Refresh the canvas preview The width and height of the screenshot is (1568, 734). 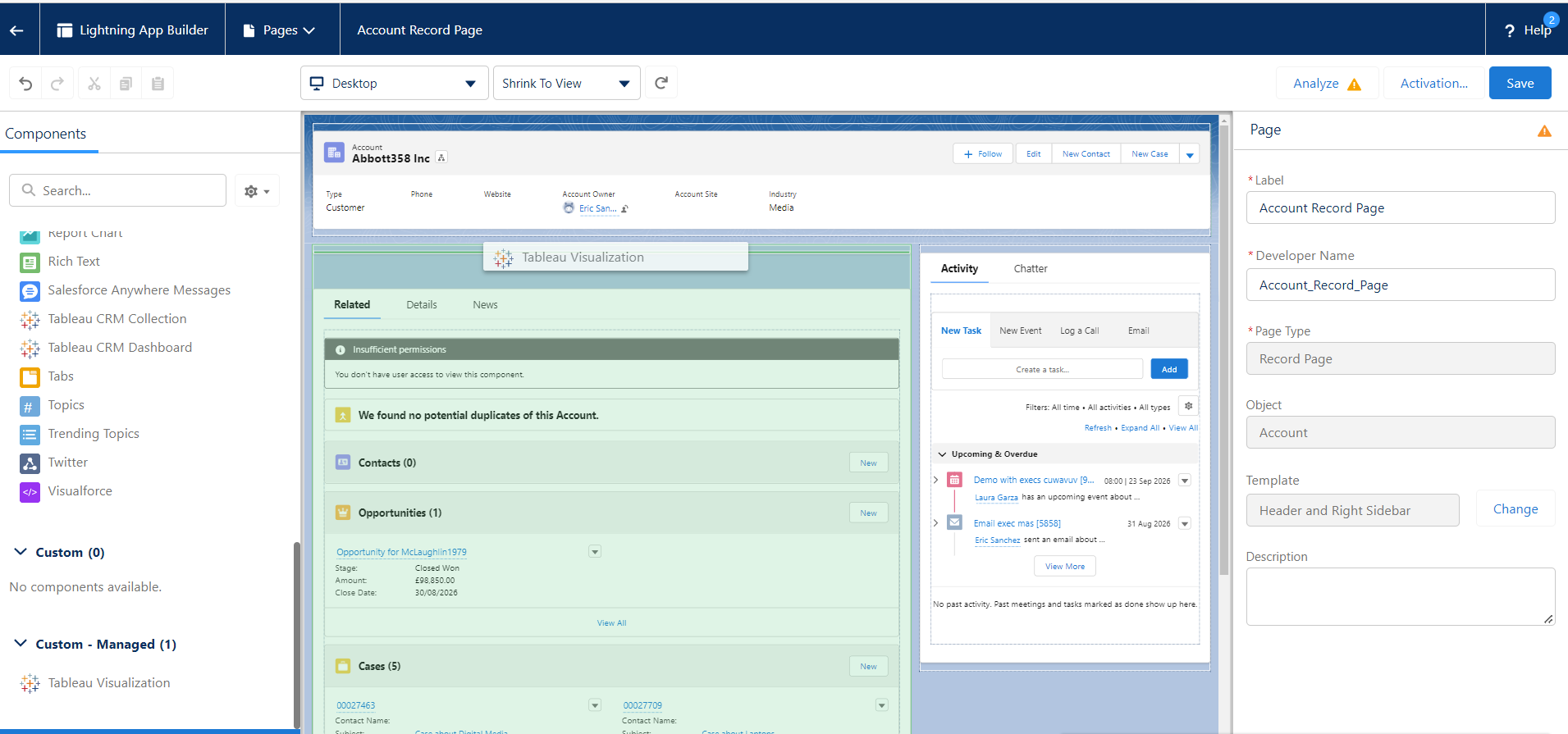(x=661, y=83)
